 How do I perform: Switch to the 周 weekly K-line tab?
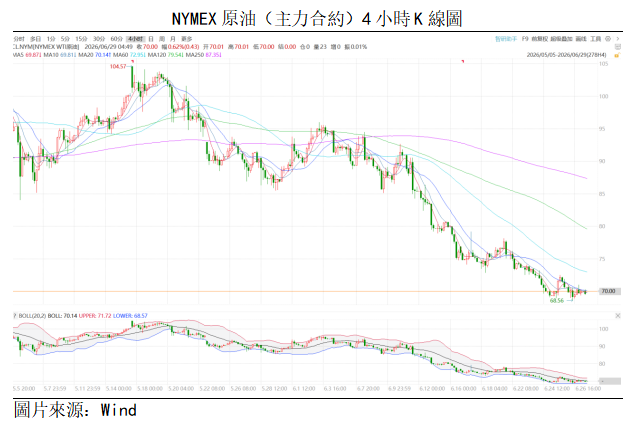[162, 39]
